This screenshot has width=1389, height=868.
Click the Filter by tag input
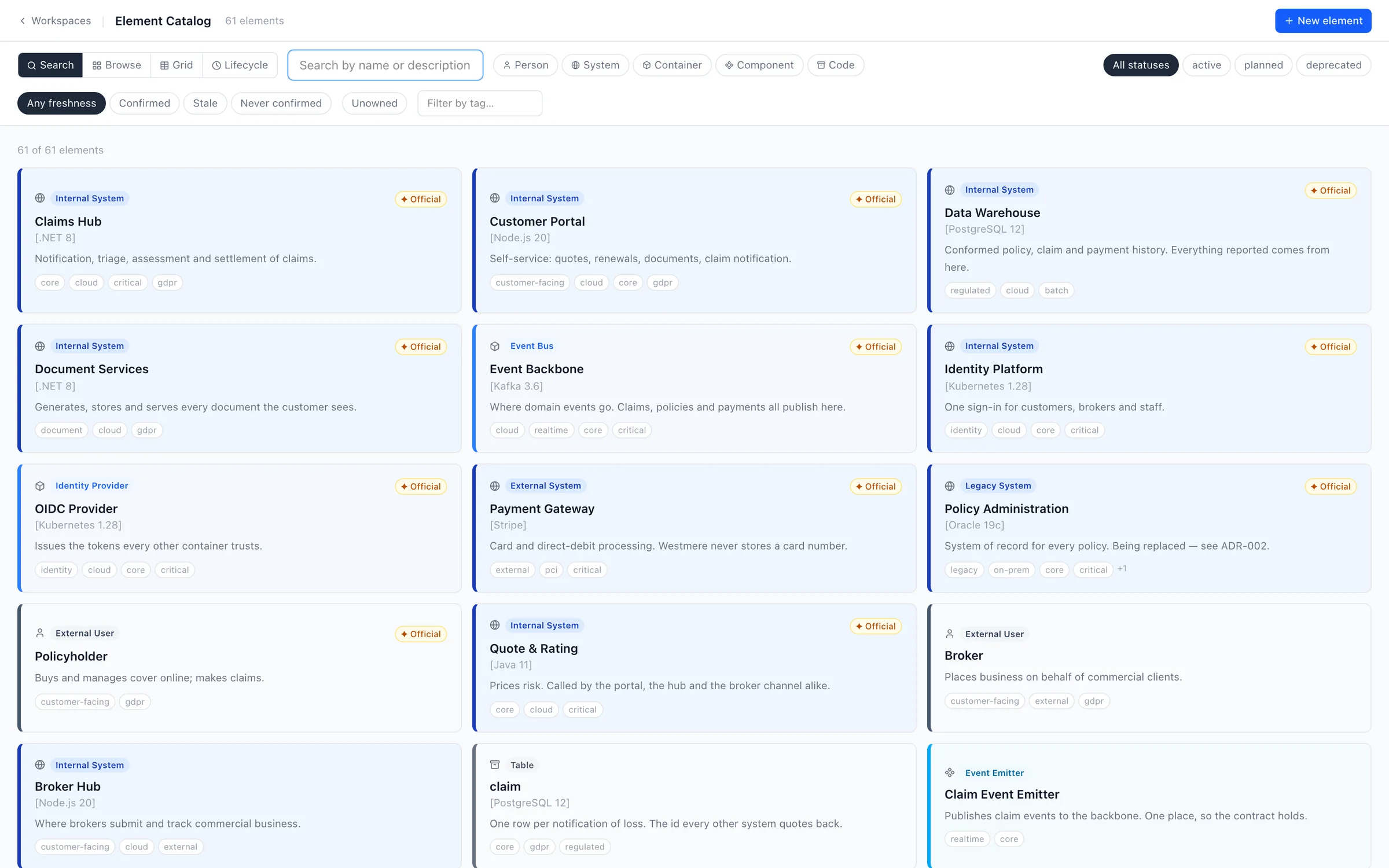(480, 103)
